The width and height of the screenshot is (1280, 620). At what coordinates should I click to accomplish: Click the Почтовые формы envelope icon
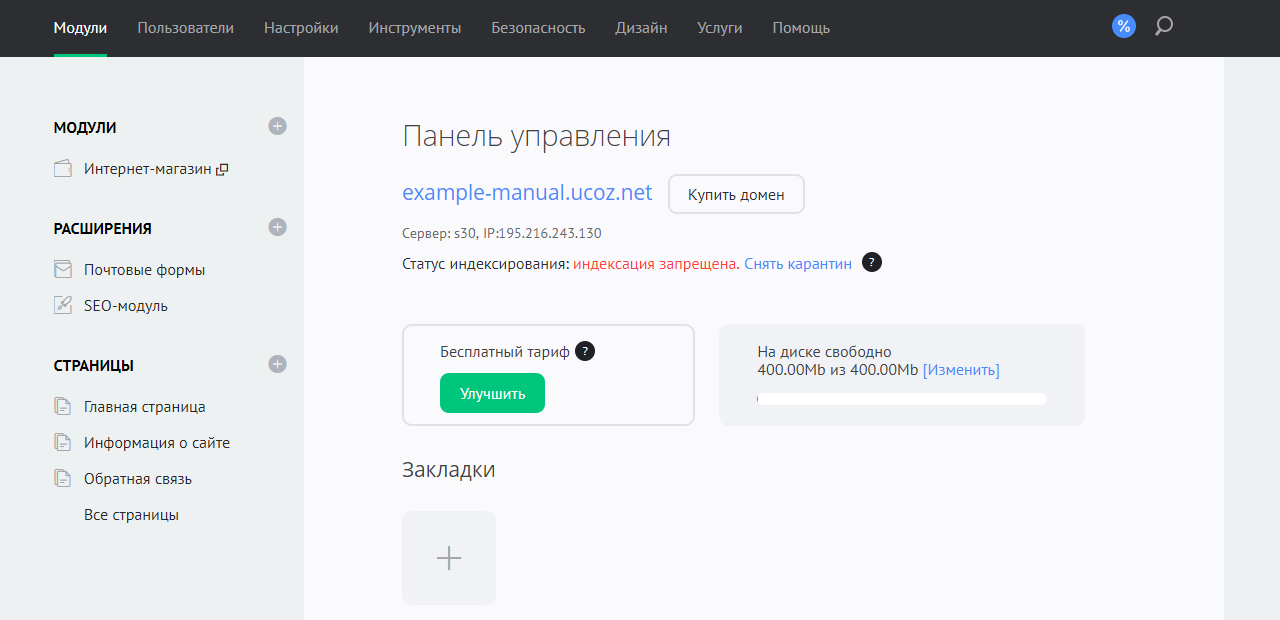point(63,270)
